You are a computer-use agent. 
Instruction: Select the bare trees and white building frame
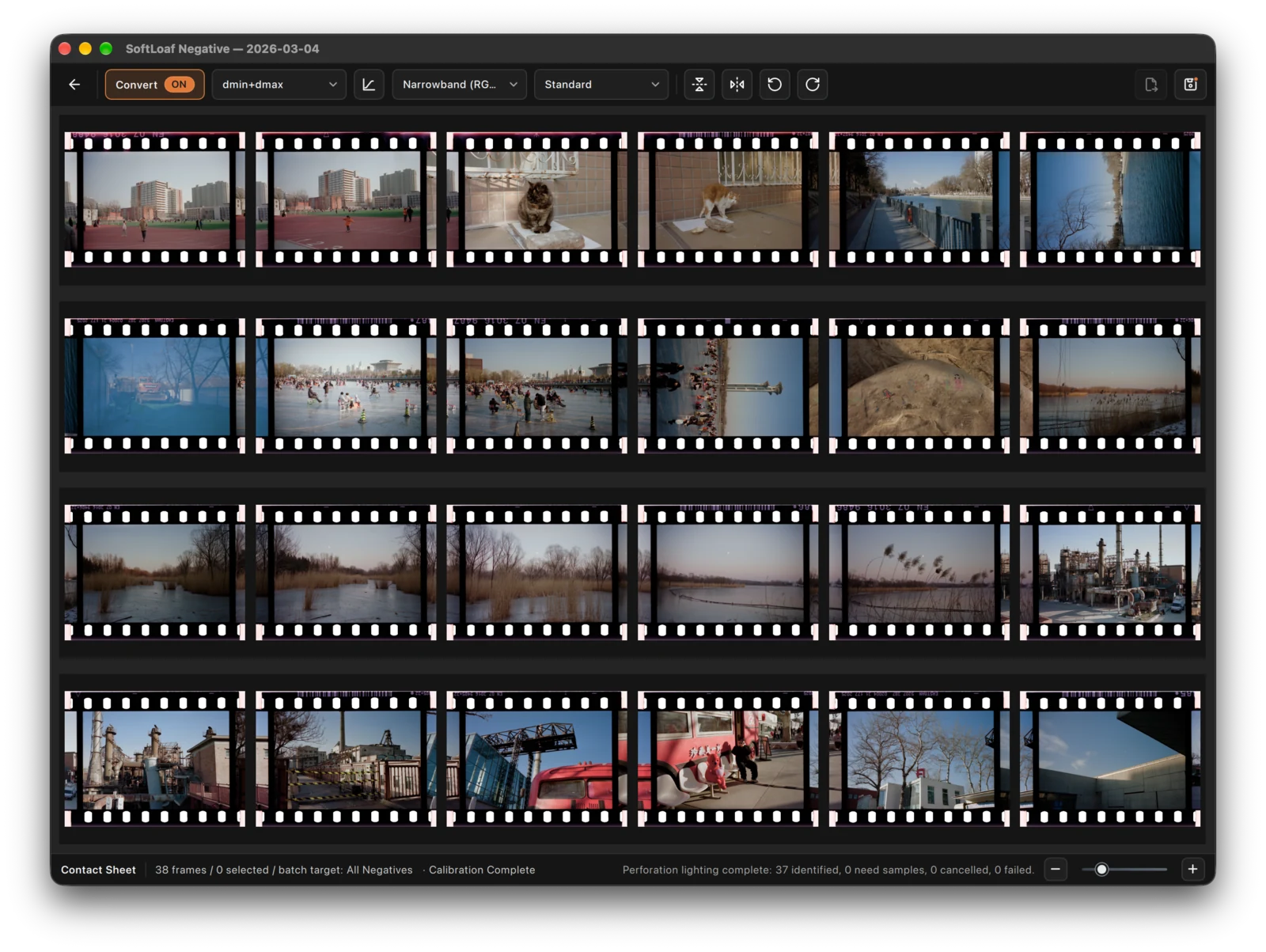coord(919,759)
